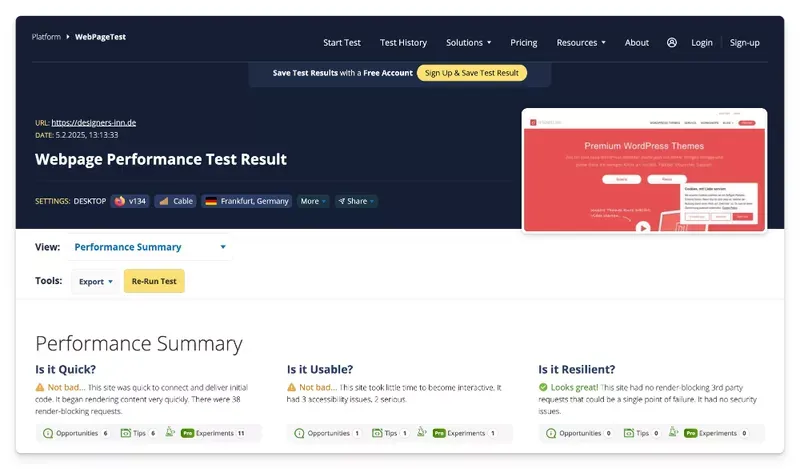Click the Frankfurt, Germany location badge

(x=247, y=201)
